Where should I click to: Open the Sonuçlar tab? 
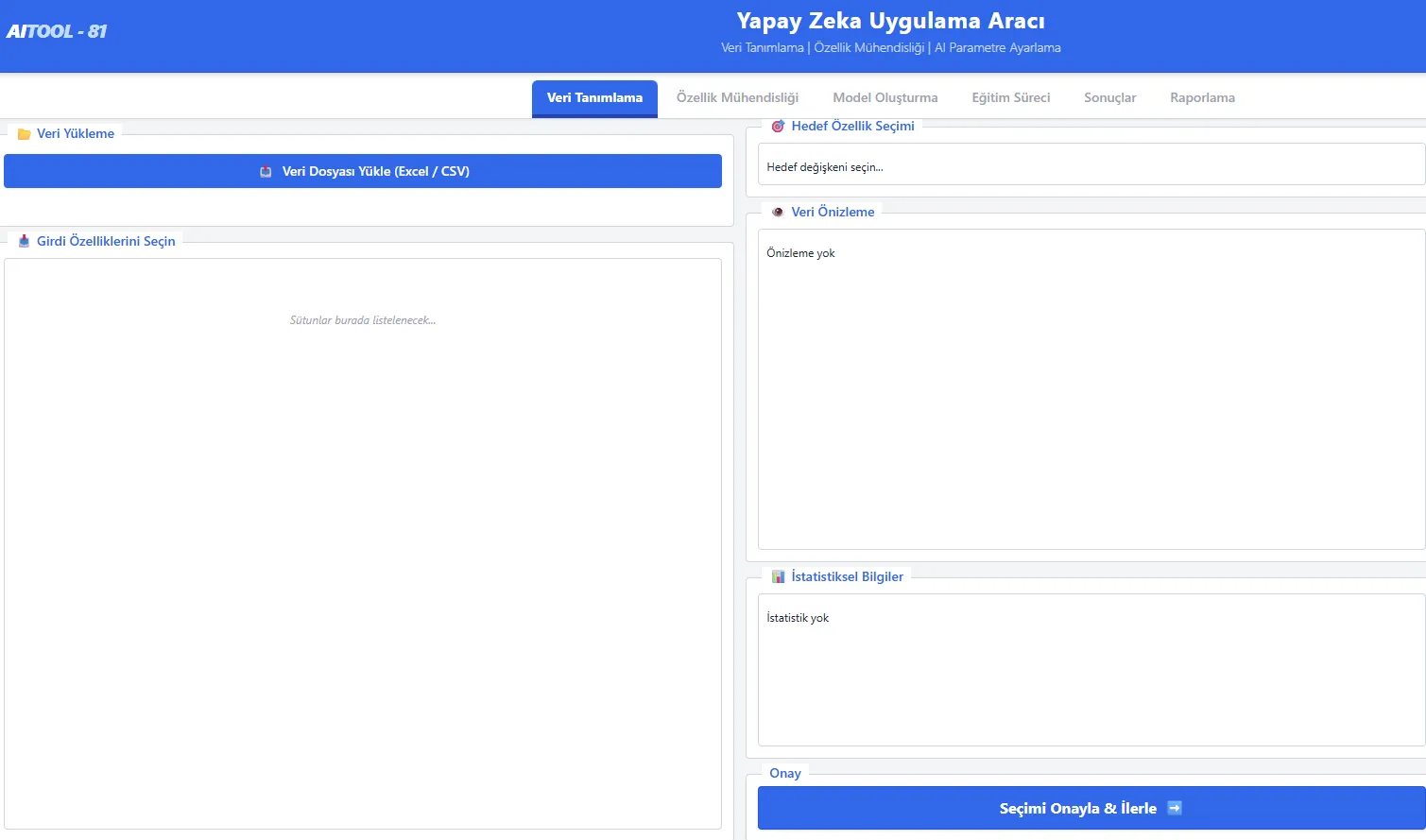(x=1109, y=98)
